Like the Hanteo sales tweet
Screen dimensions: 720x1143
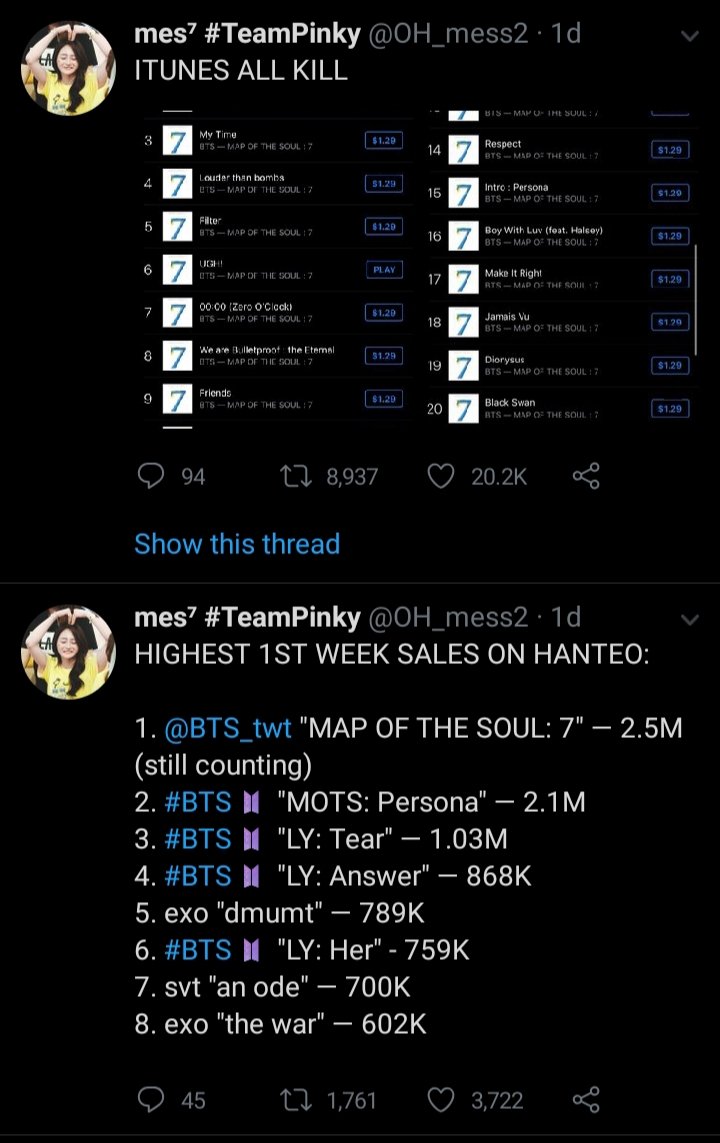pyautogui.click(x=441, y=1100)
